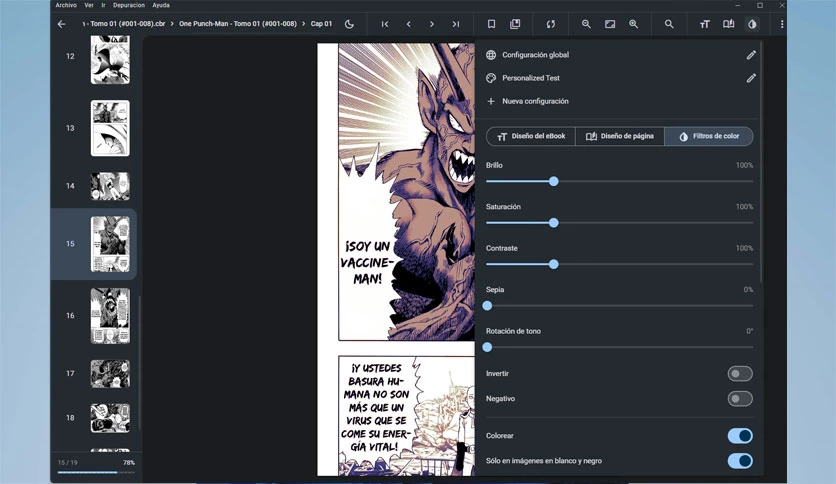Open page 13 thumbnail
The height and width of the screenshot is (484, 836).
110,128
